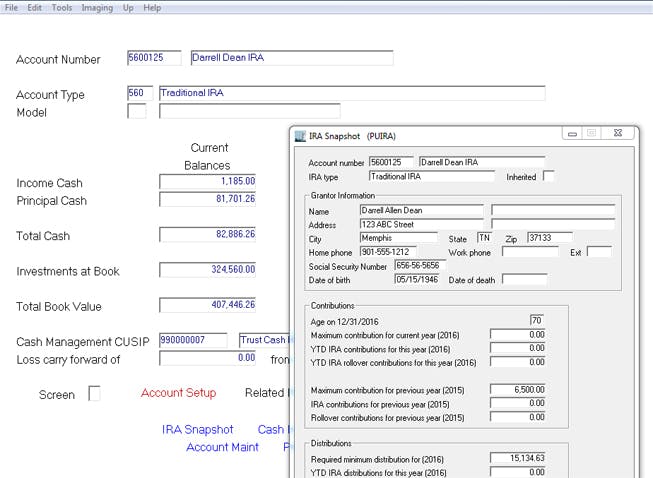Viewport: 653px width, 478px height.
Task: Click the small Model code field
Action: pos(137,111)
